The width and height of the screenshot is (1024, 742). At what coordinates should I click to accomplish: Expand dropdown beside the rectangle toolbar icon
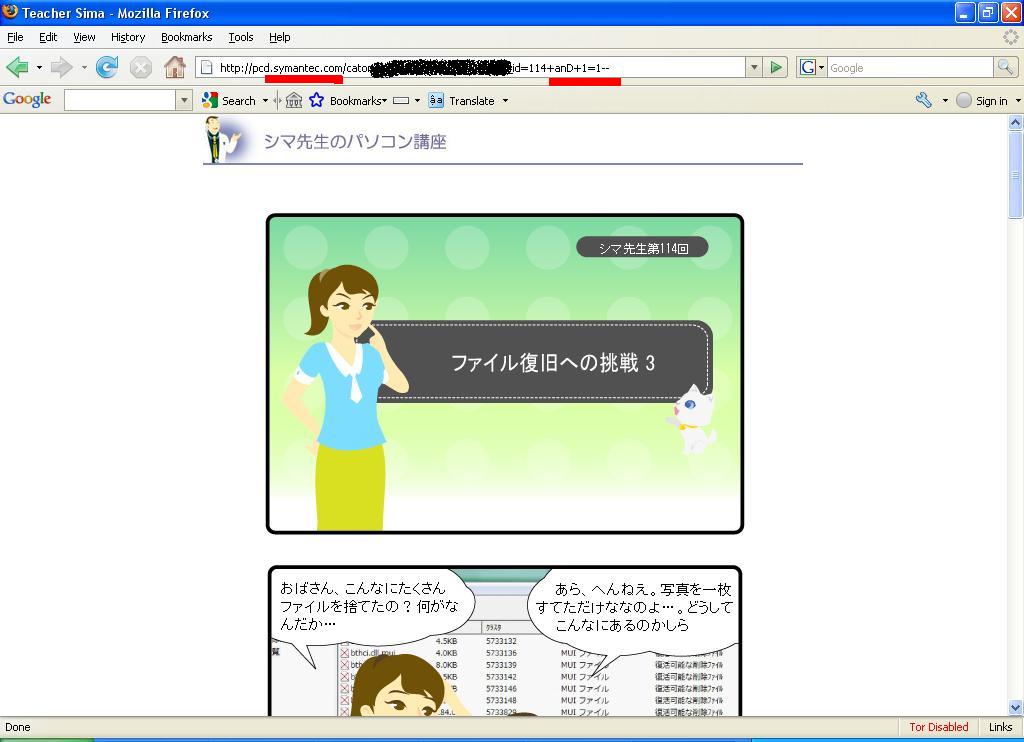click(417, 101)
